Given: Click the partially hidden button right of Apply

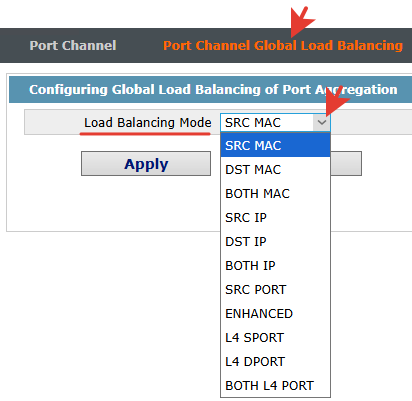Looking at the screenshot, I should point(346,163).
